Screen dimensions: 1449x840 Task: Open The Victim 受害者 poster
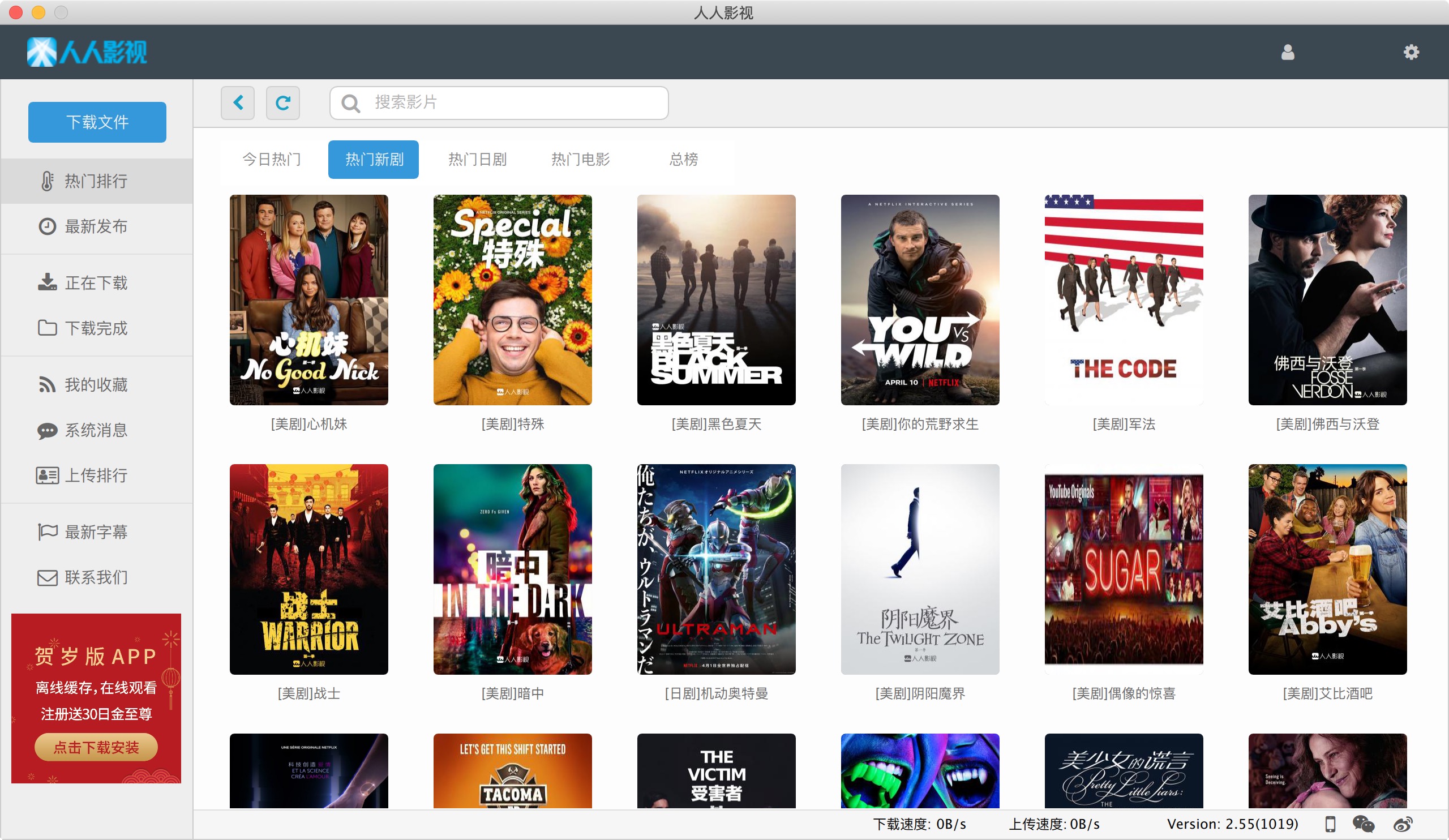(717, 771)
